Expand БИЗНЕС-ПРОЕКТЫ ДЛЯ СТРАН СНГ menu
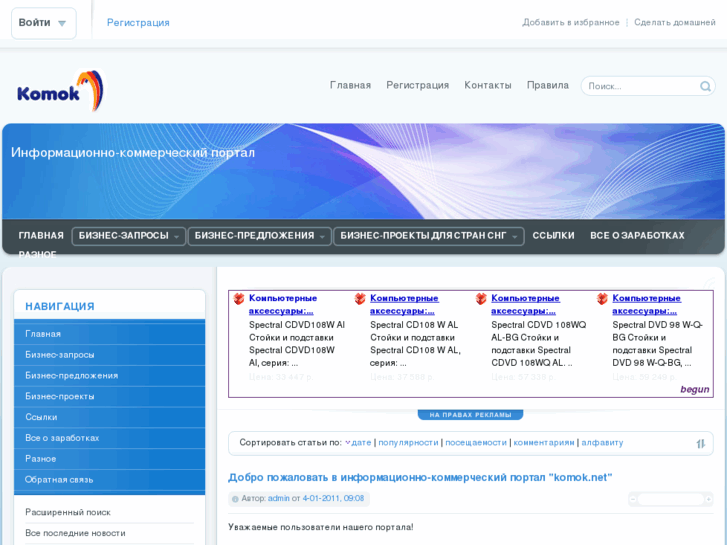727x545 pixels. point(428,236)
